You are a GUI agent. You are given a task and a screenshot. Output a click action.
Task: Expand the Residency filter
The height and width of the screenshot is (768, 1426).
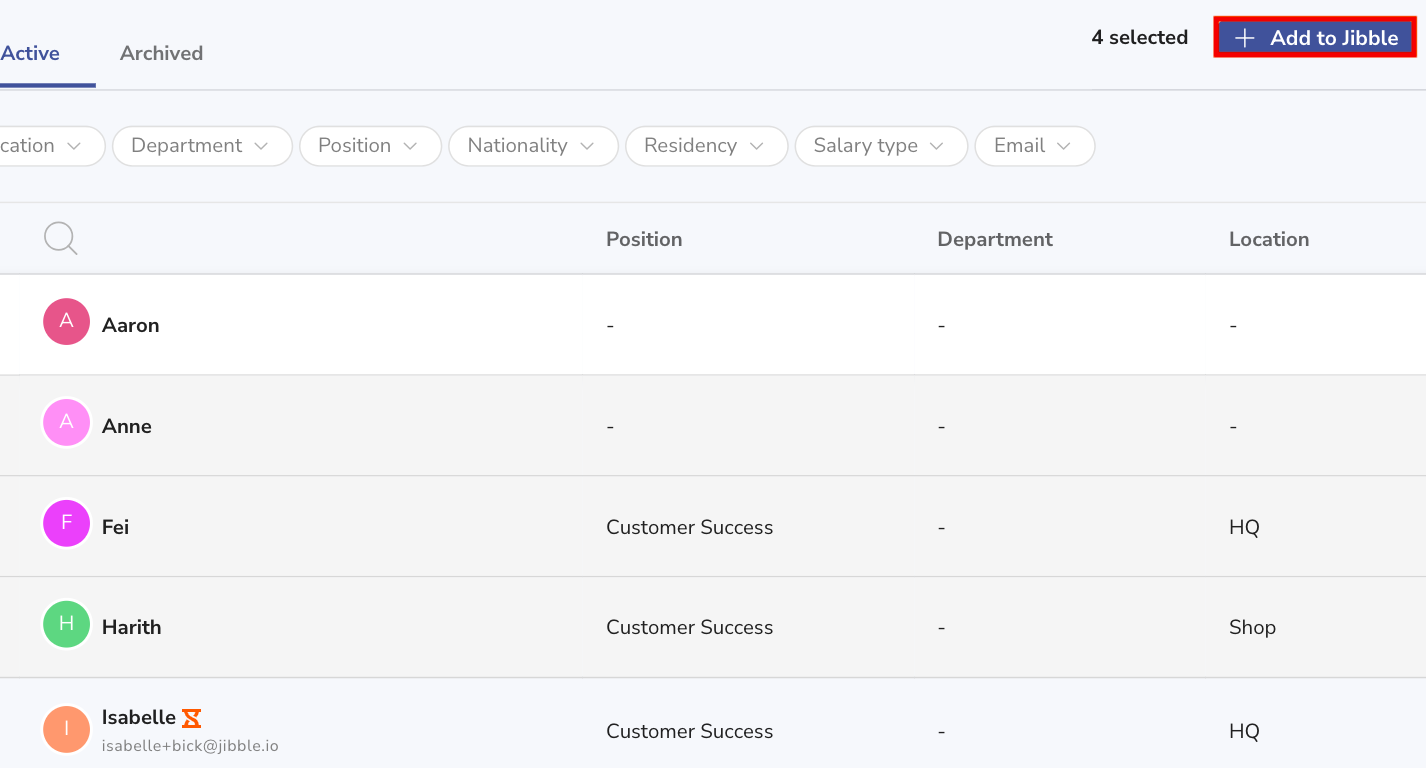click(x=706, y=146)
